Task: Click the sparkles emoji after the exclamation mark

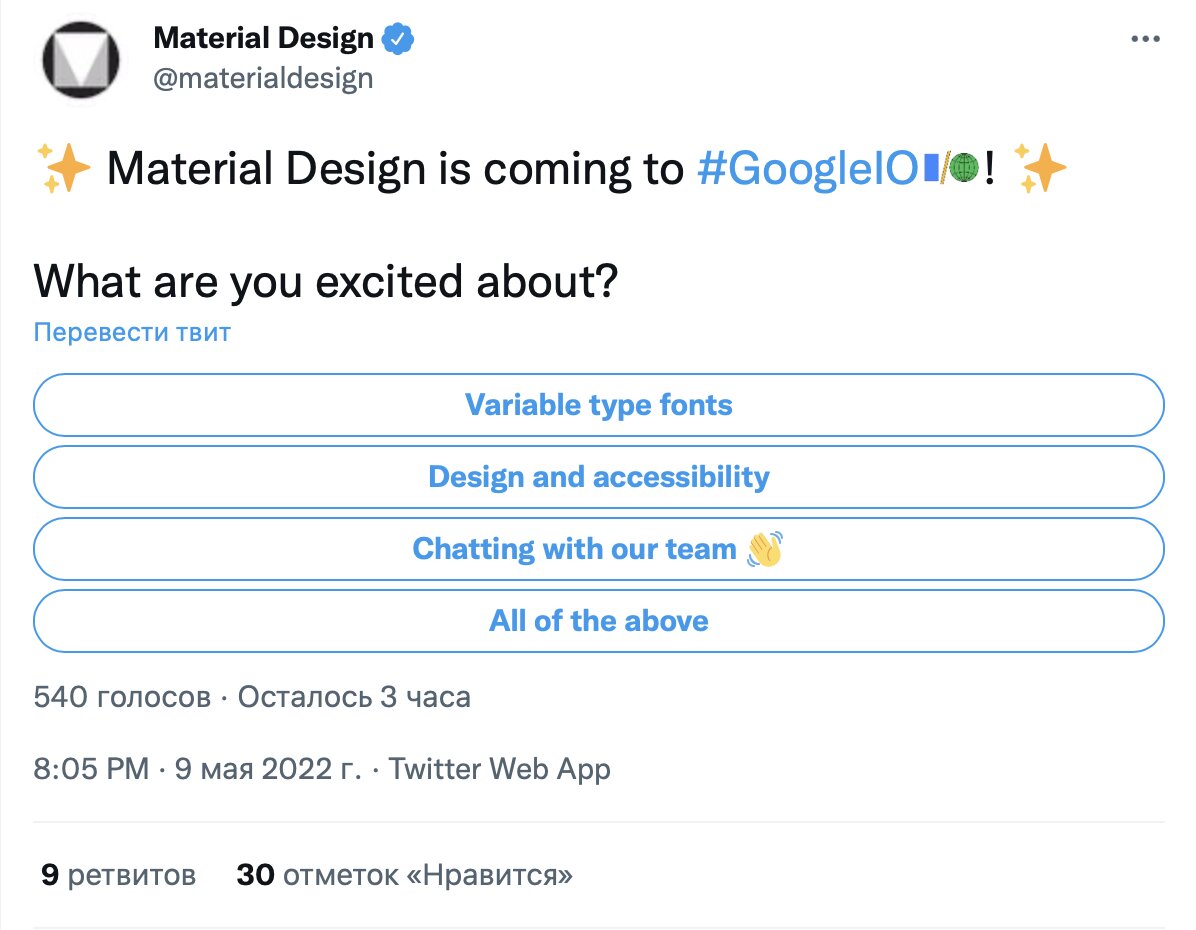Action: [1040, 168]
